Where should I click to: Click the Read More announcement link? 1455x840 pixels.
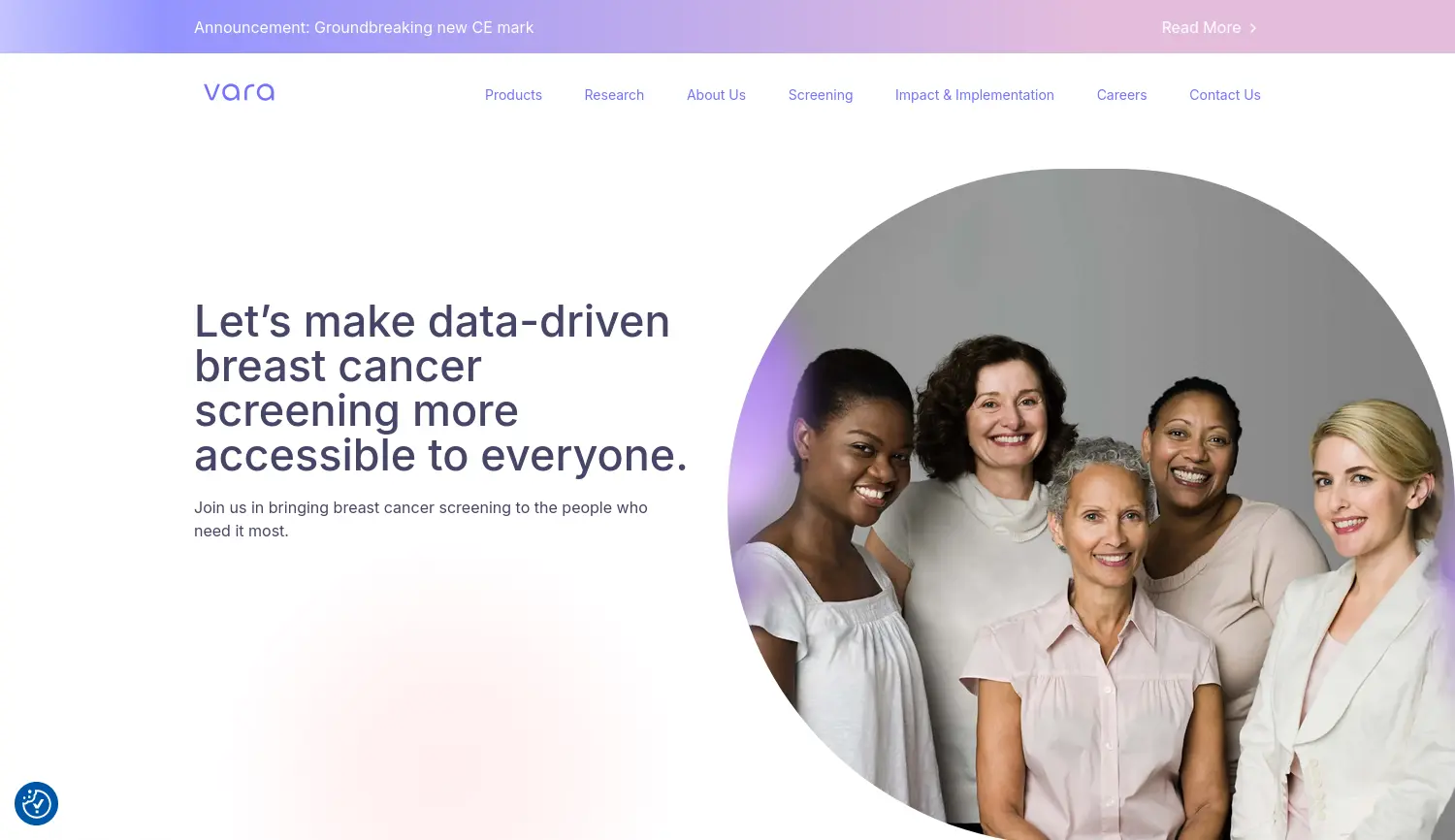(1210, 28)
